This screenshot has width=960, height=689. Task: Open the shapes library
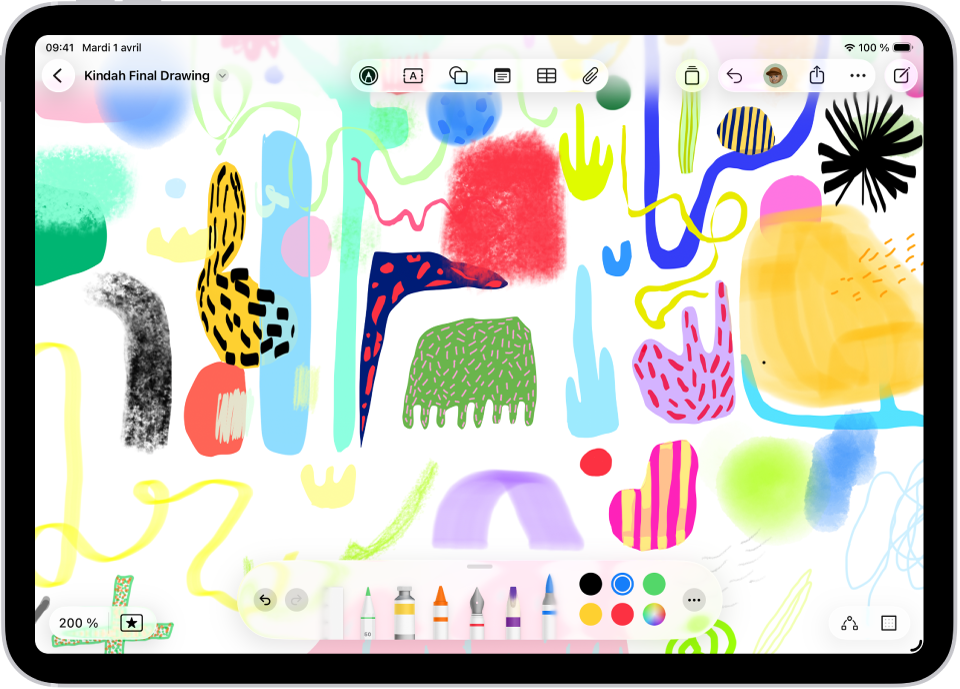click(x=459, y=75)
